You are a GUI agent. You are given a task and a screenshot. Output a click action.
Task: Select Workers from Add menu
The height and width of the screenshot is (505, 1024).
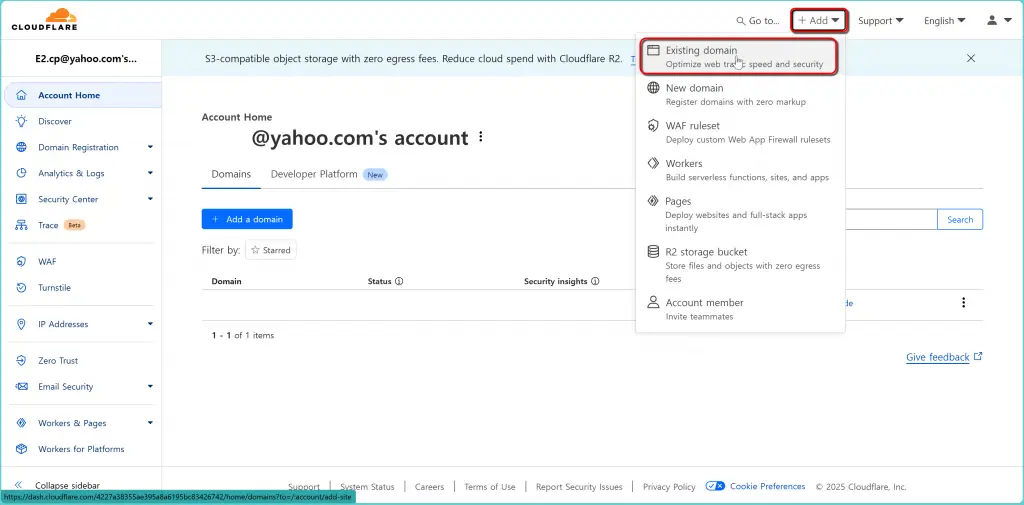[740, 170]
